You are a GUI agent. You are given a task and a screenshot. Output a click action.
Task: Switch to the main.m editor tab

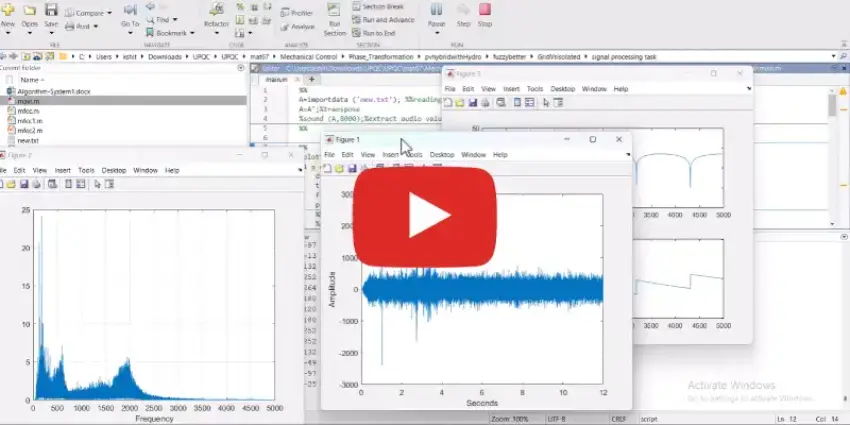276,78
